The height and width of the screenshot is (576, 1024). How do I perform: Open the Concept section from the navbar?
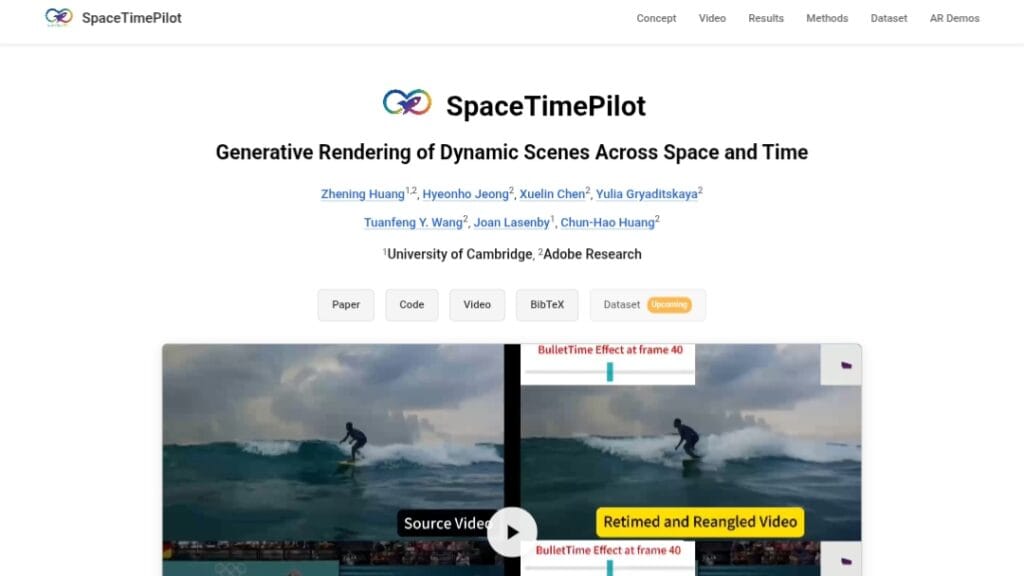click(x=656, y=18)
